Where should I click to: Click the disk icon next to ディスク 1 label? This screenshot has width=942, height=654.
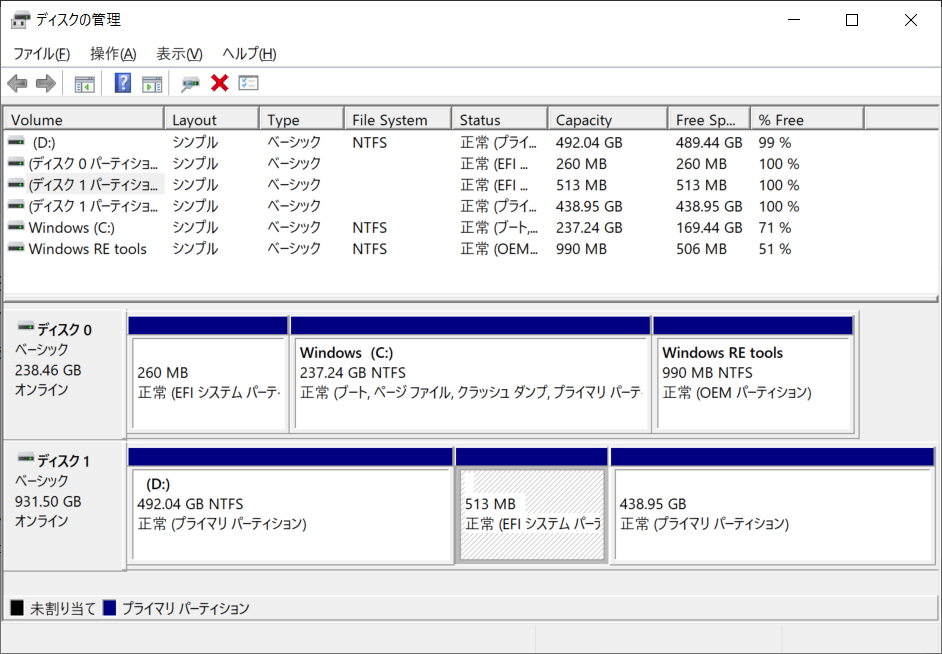pos(26,459)
